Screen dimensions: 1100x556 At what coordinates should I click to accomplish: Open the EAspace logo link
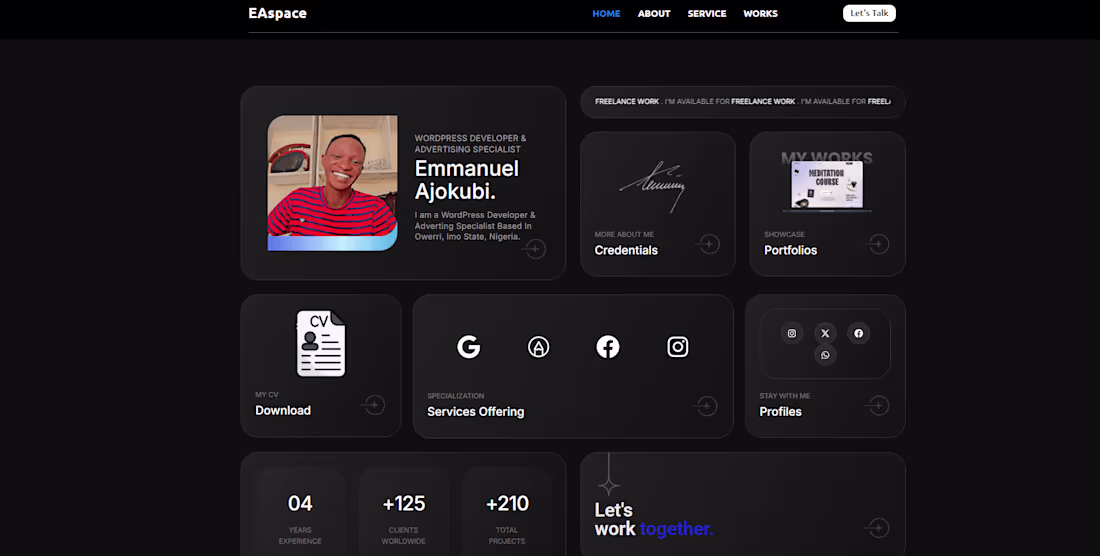tap(277, 13)
